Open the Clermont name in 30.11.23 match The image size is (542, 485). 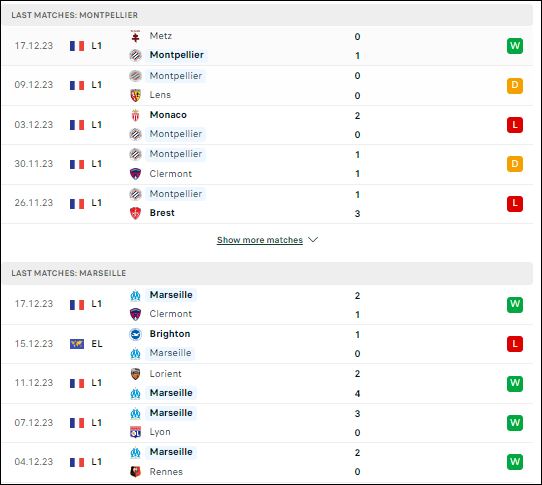click(x=170, y=174)
